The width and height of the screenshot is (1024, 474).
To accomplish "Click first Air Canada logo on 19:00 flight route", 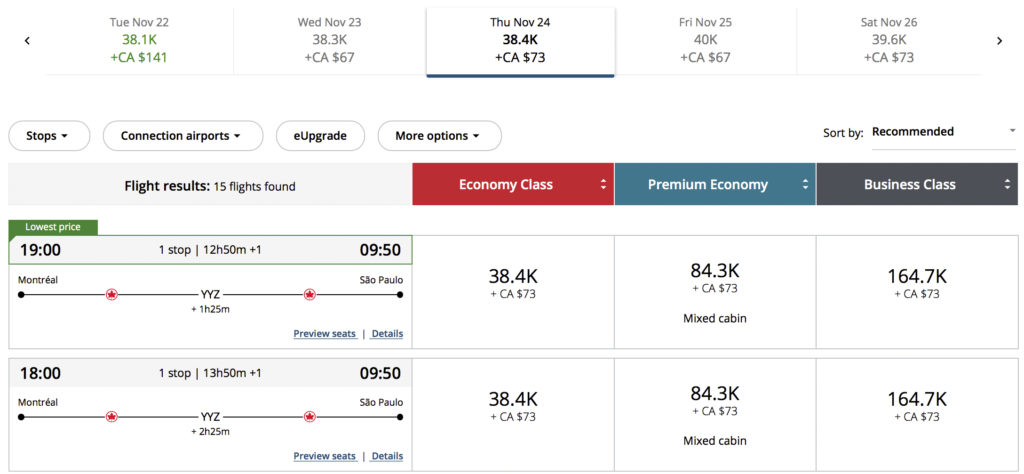I will click(x=112, y=295).
